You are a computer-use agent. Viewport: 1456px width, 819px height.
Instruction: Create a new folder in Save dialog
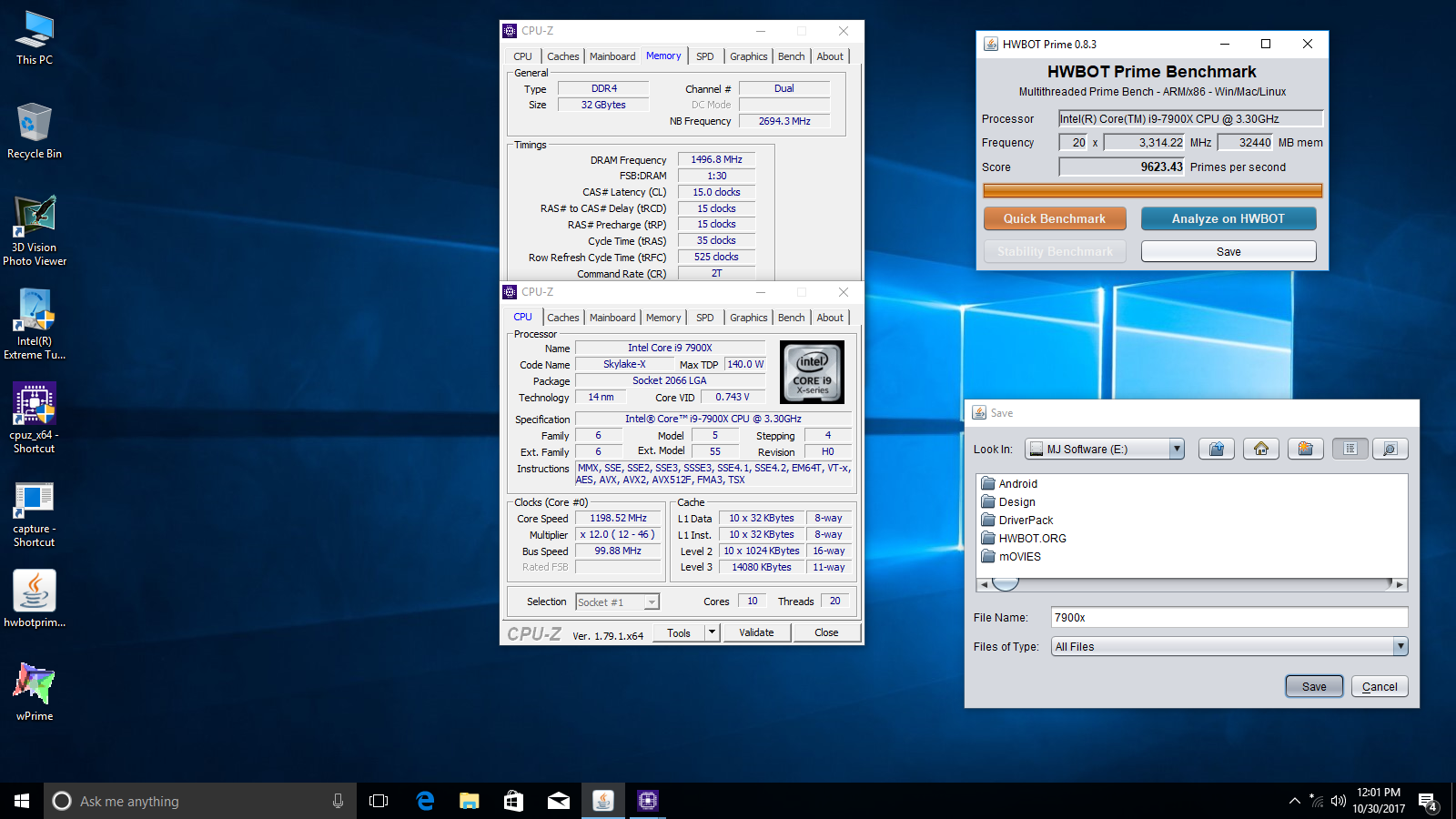[x=1305, y=449]
